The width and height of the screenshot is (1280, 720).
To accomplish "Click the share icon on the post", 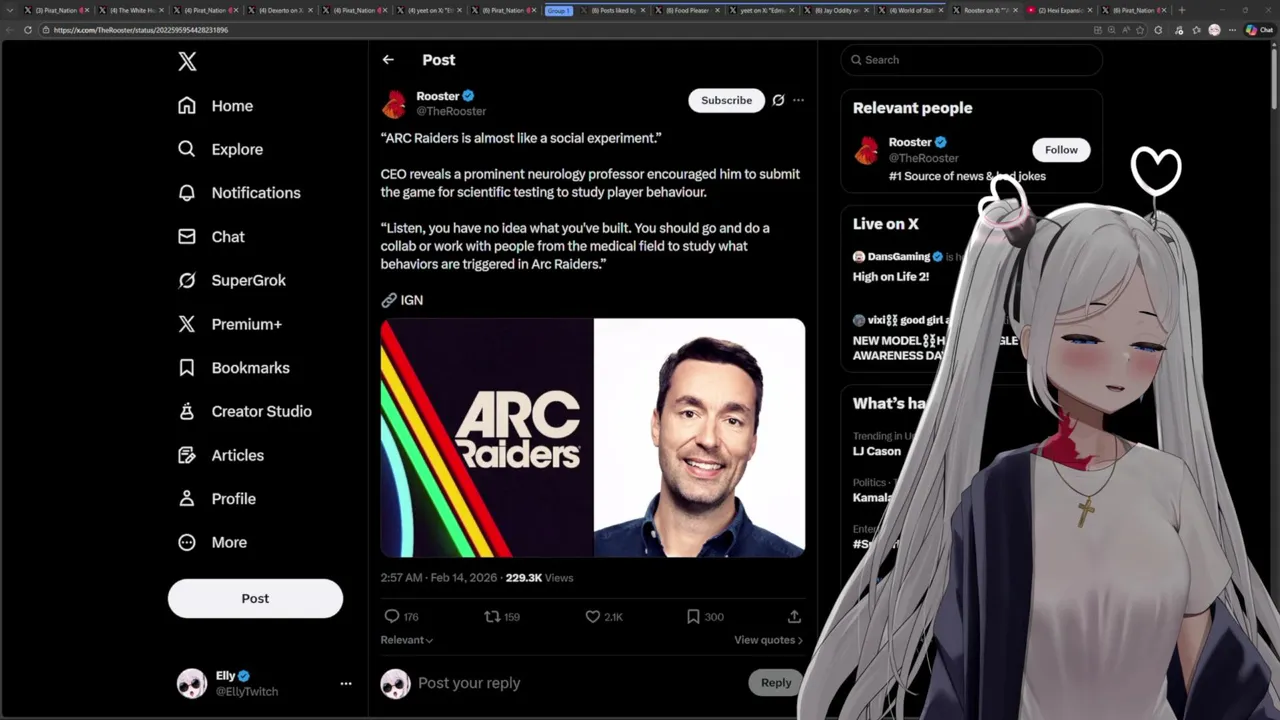I will point(794,617).
